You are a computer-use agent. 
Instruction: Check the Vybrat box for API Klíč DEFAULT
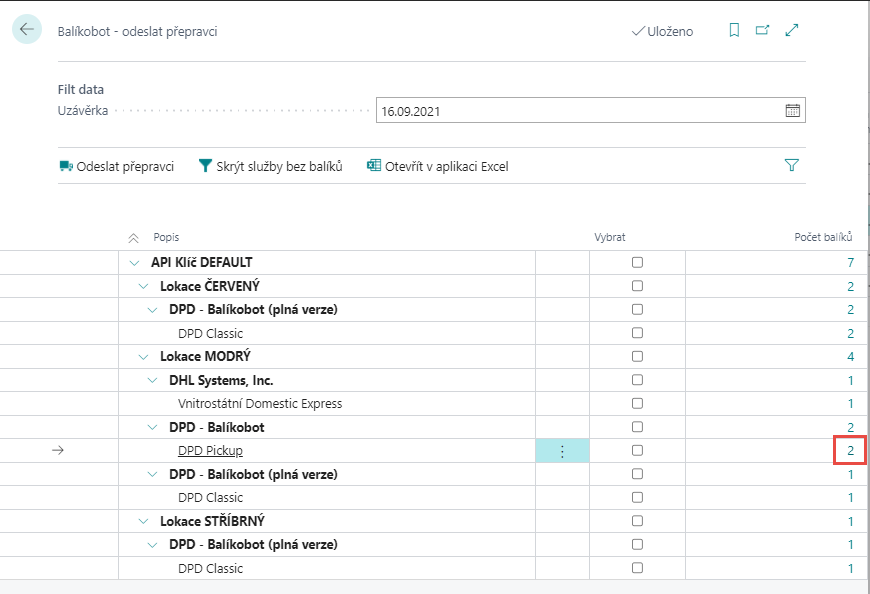coord(637,263)
